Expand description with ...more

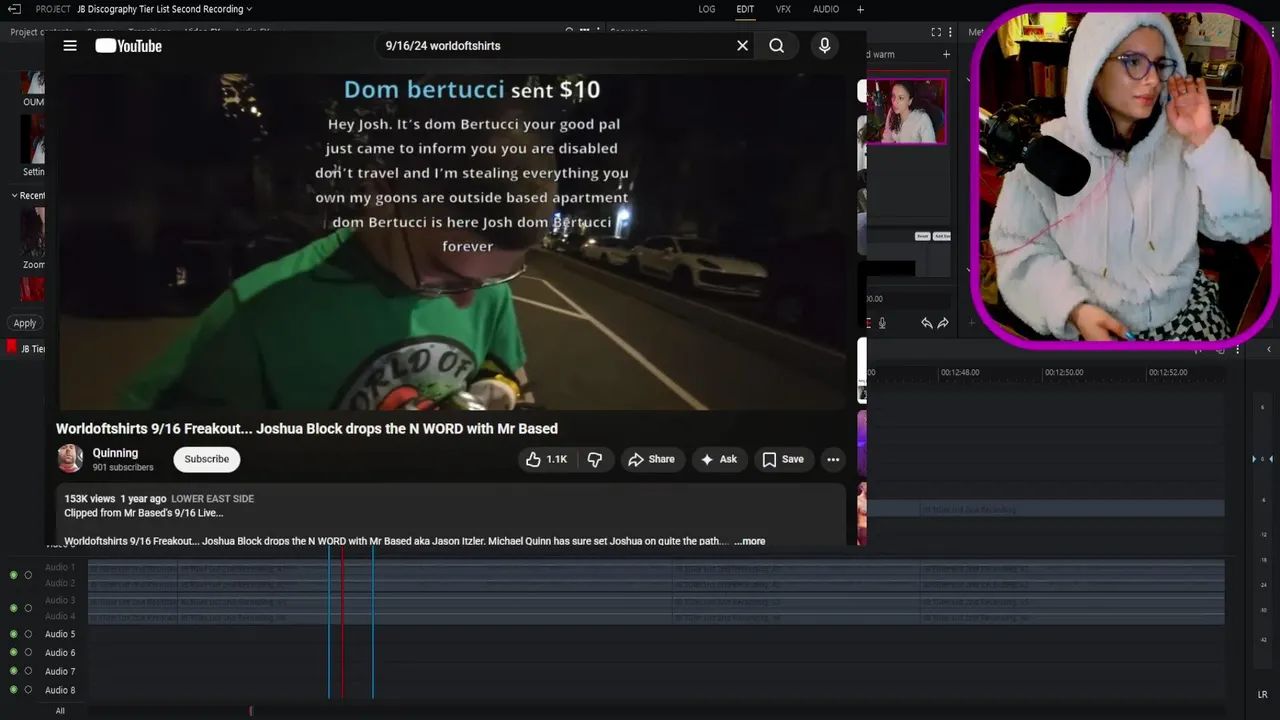pos(749,541)
